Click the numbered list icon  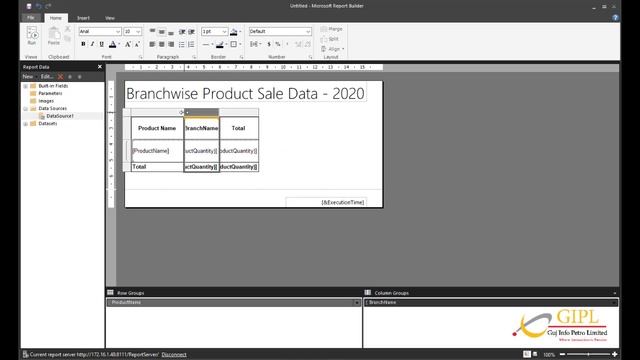tap(191, 44)
